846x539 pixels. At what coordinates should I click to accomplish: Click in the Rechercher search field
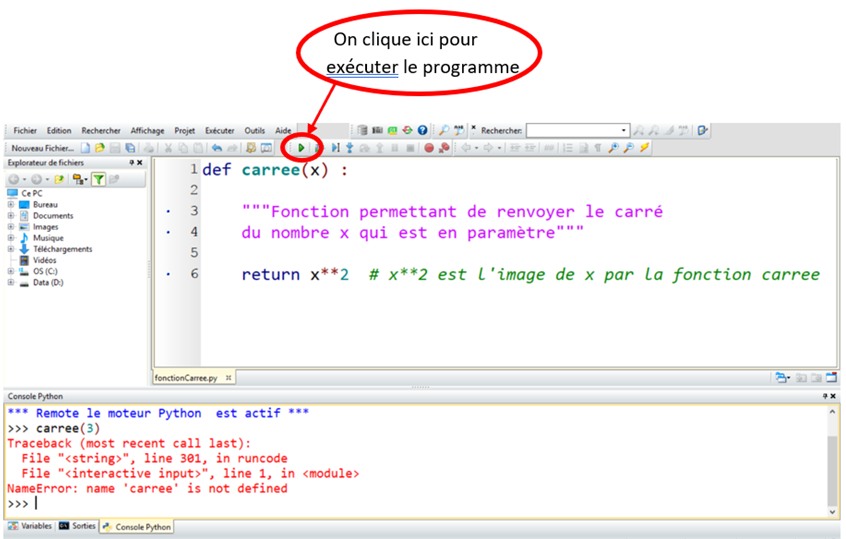tap(573, 130)
